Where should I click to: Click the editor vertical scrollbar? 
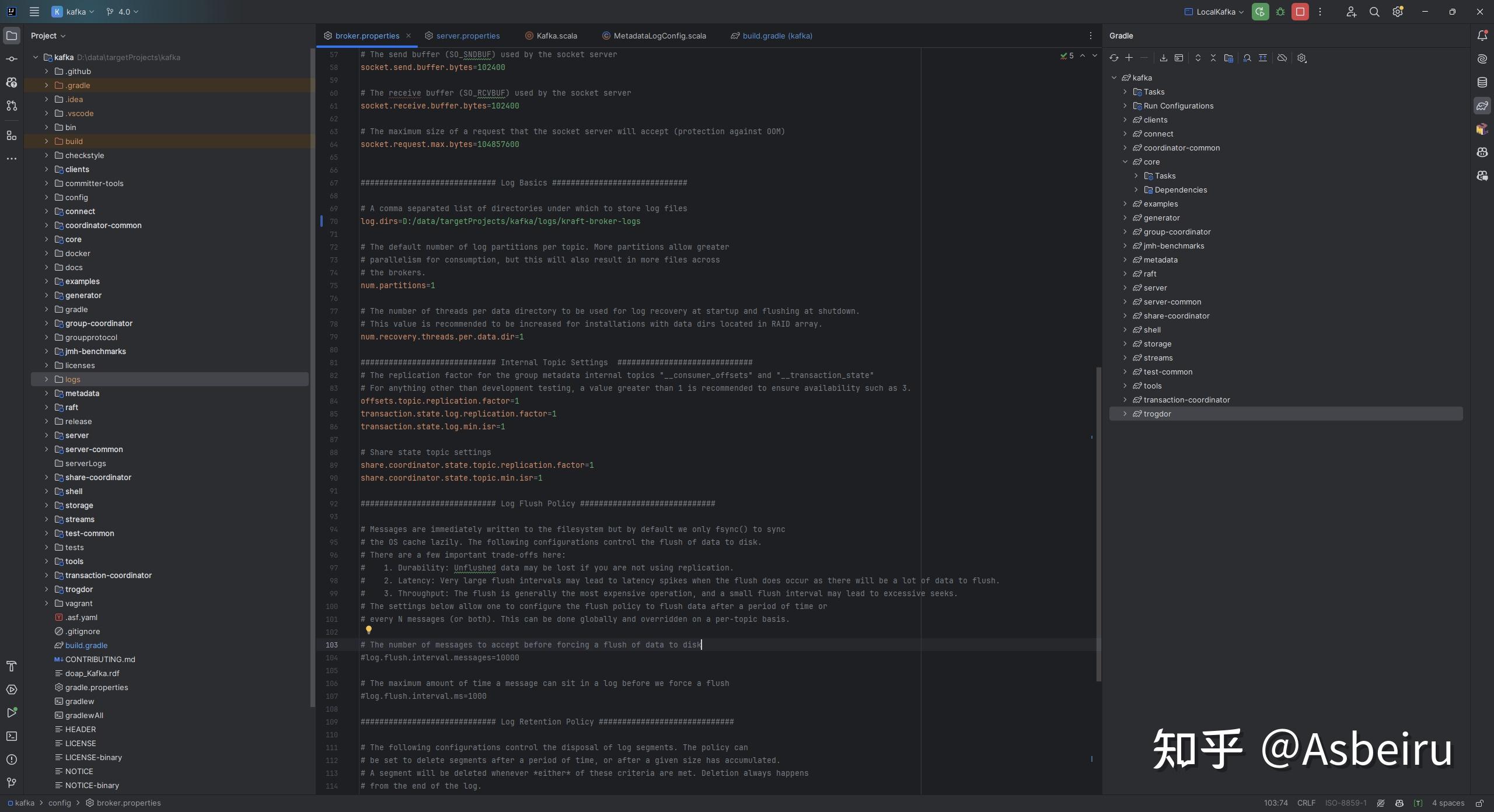pyautogui.click(x=1098, y=525)
